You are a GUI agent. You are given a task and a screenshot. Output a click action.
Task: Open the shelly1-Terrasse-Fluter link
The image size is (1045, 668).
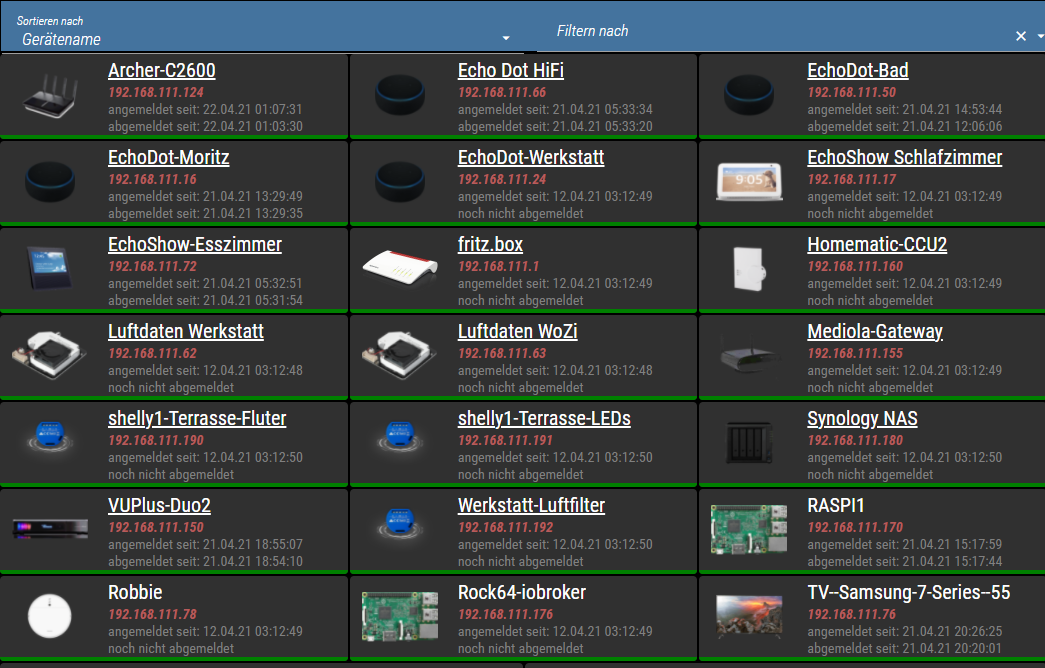[197, 419]
